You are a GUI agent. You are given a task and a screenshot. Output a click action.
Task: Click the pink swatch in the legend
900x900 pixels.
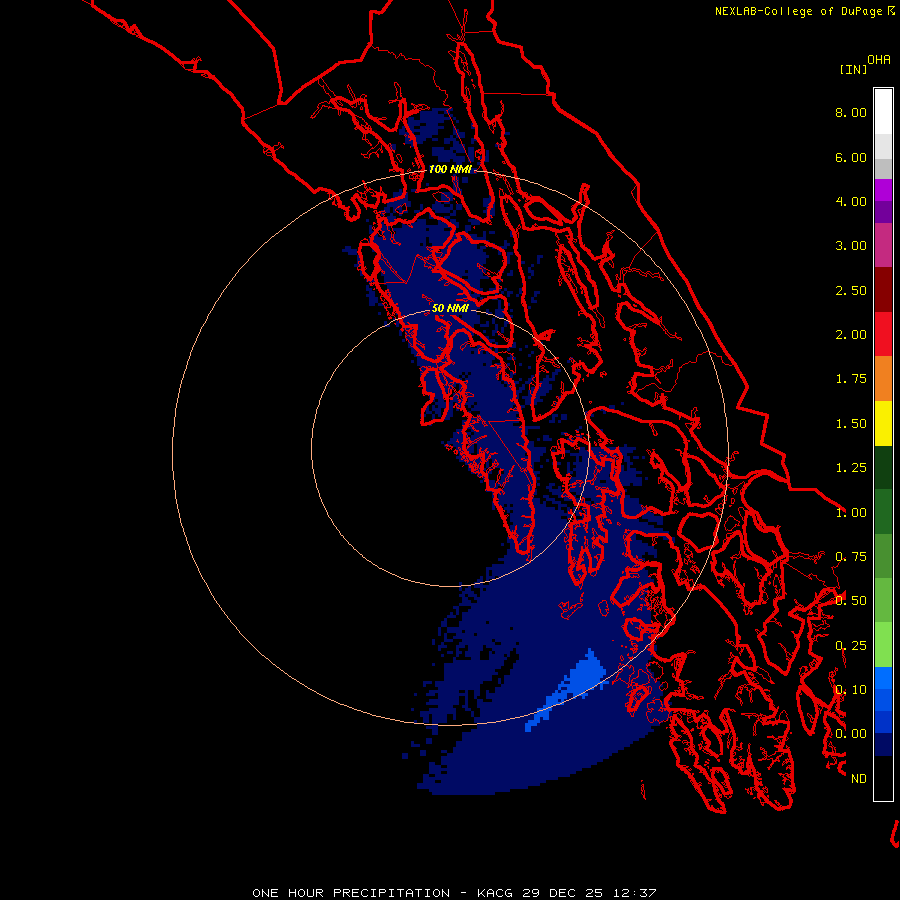click(883, 245)
